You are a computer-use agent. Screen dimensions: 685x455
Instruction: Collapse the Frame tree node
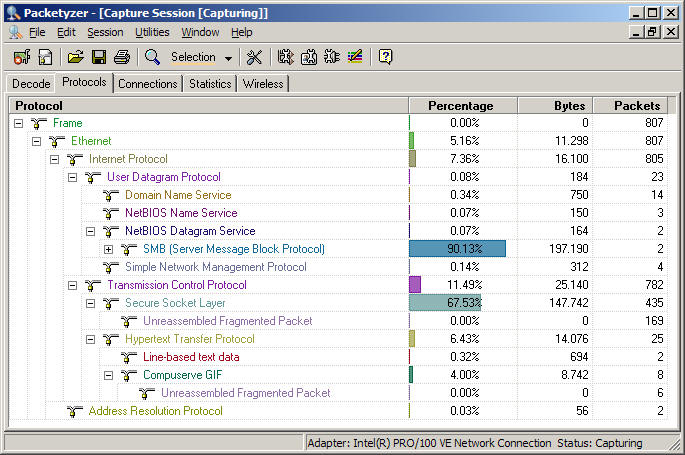click(18, 124)
